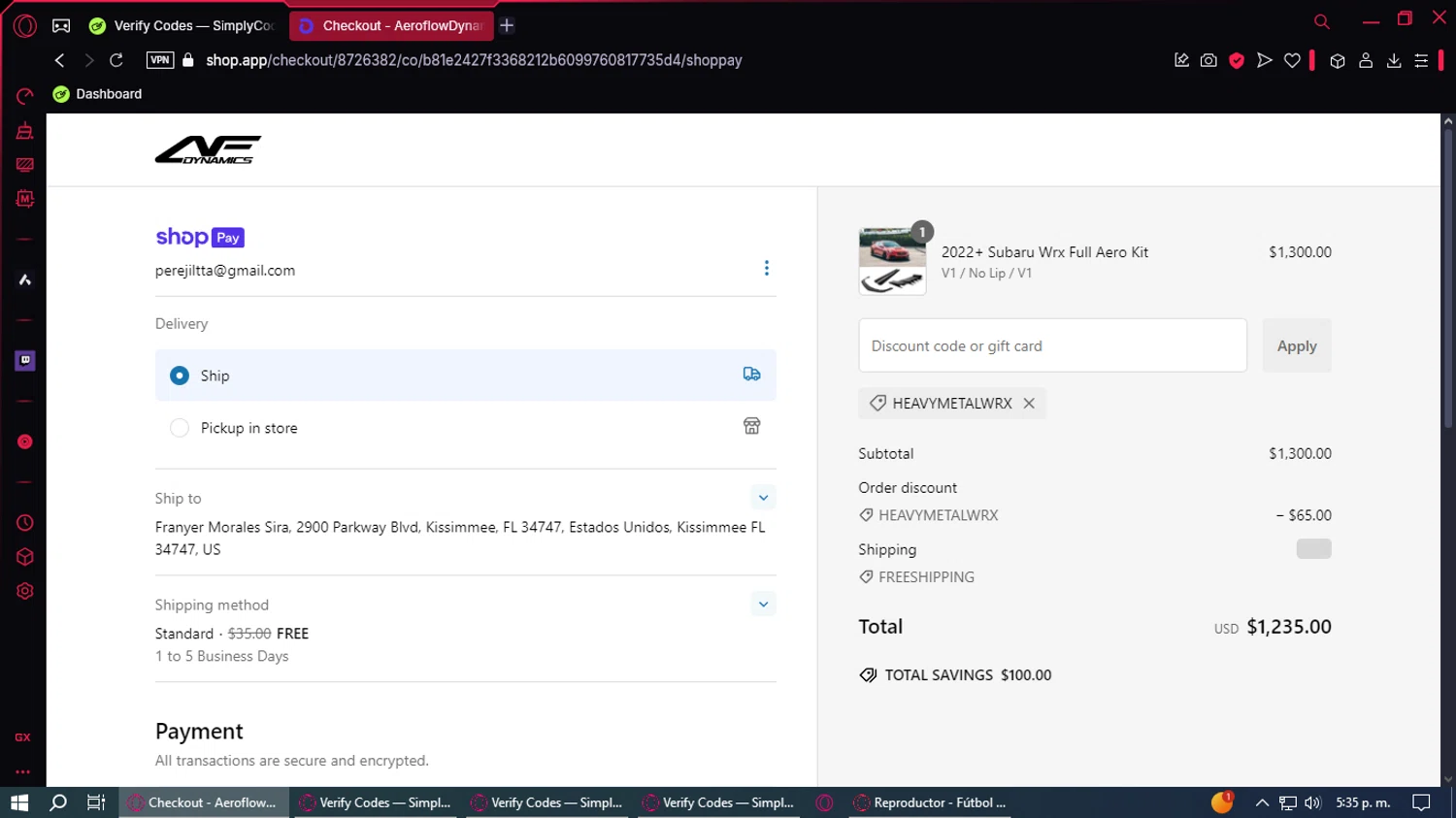Switch to Verify Codes — SimplyCodes tab
Image resolution: width=1456 pixels, height=818 pixels.
click(182, 26)
